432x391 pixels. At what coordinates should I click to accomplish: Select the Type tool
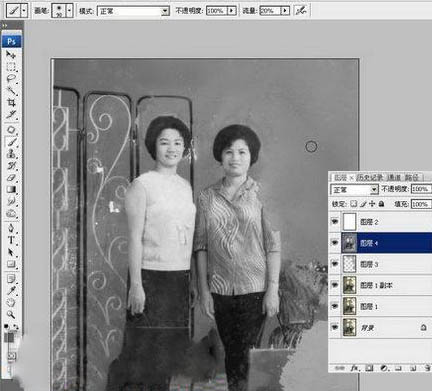(x=11, y=240)
